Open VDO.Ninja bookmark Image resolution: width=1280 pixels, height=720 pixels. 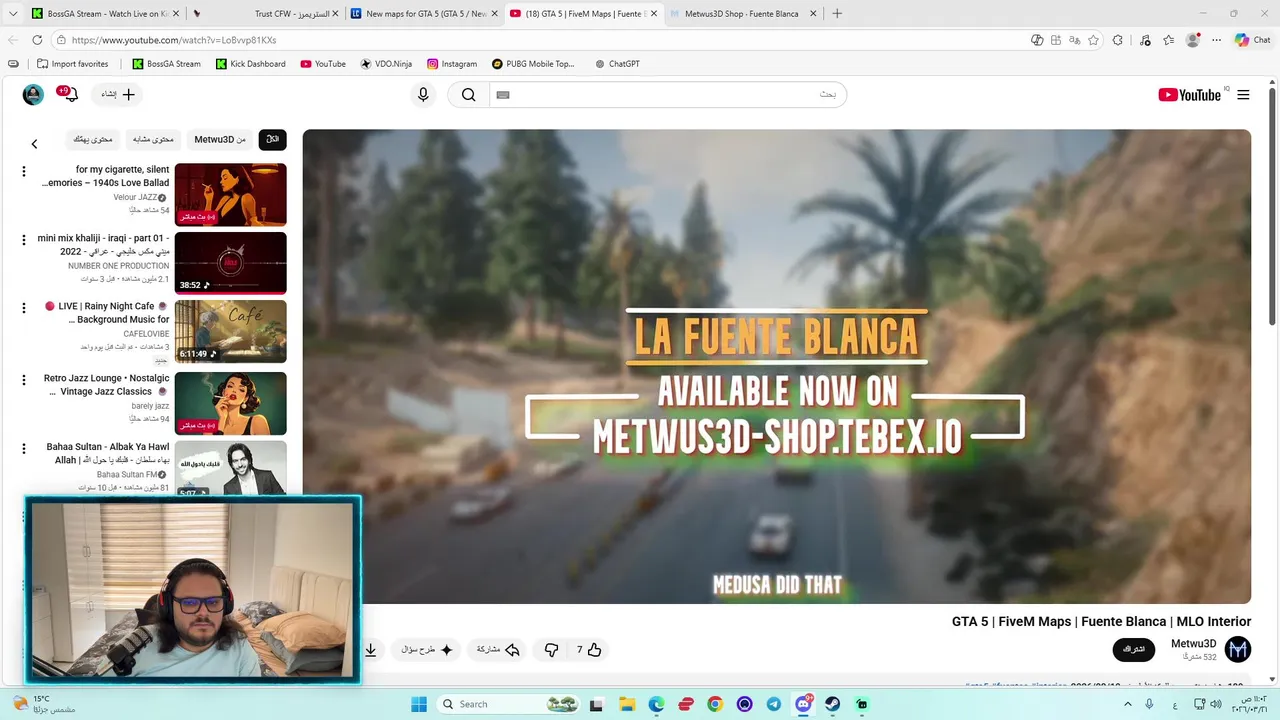tap(386, 64)
